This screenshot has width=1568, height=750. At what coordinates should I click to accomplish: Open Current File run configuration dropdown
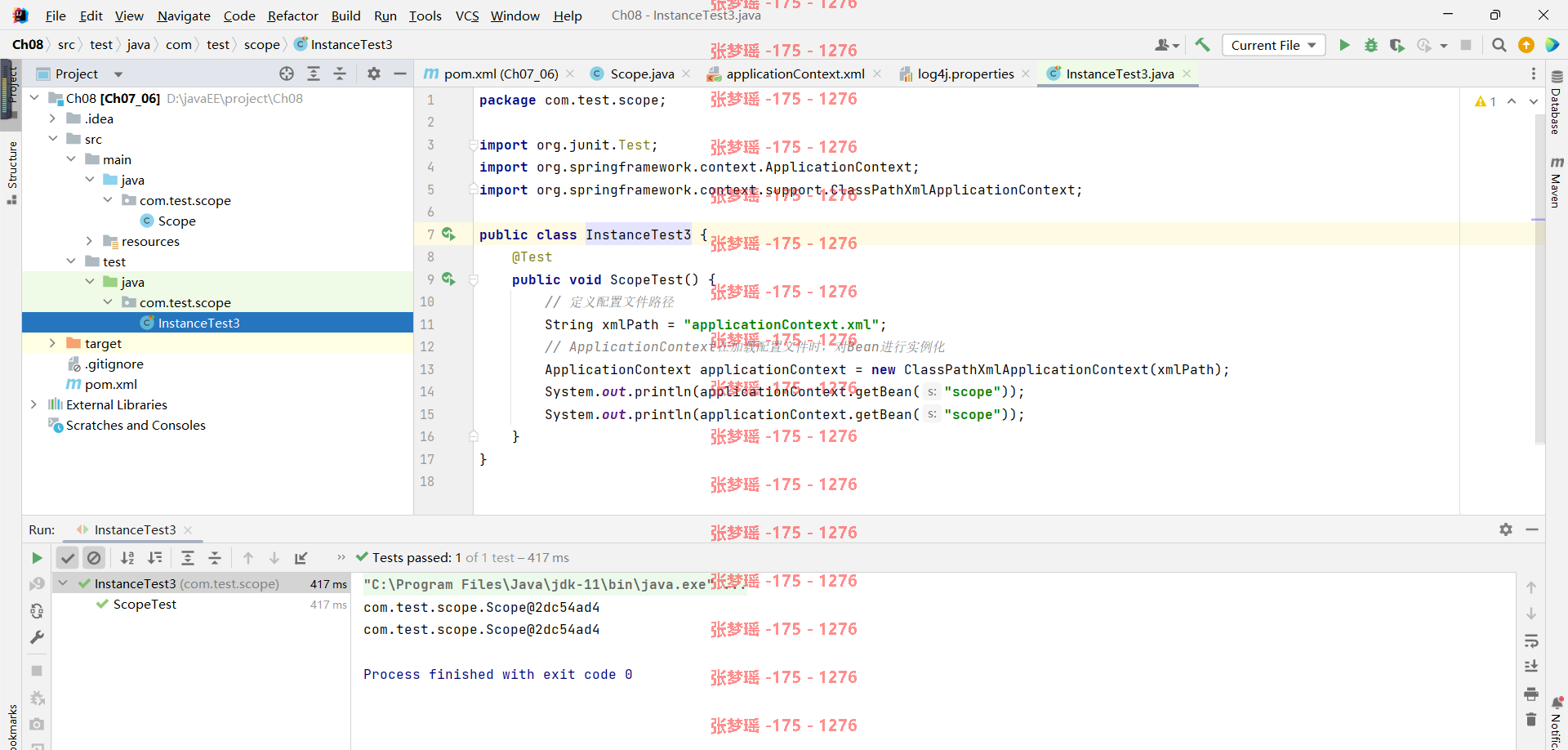(1274, 45)
